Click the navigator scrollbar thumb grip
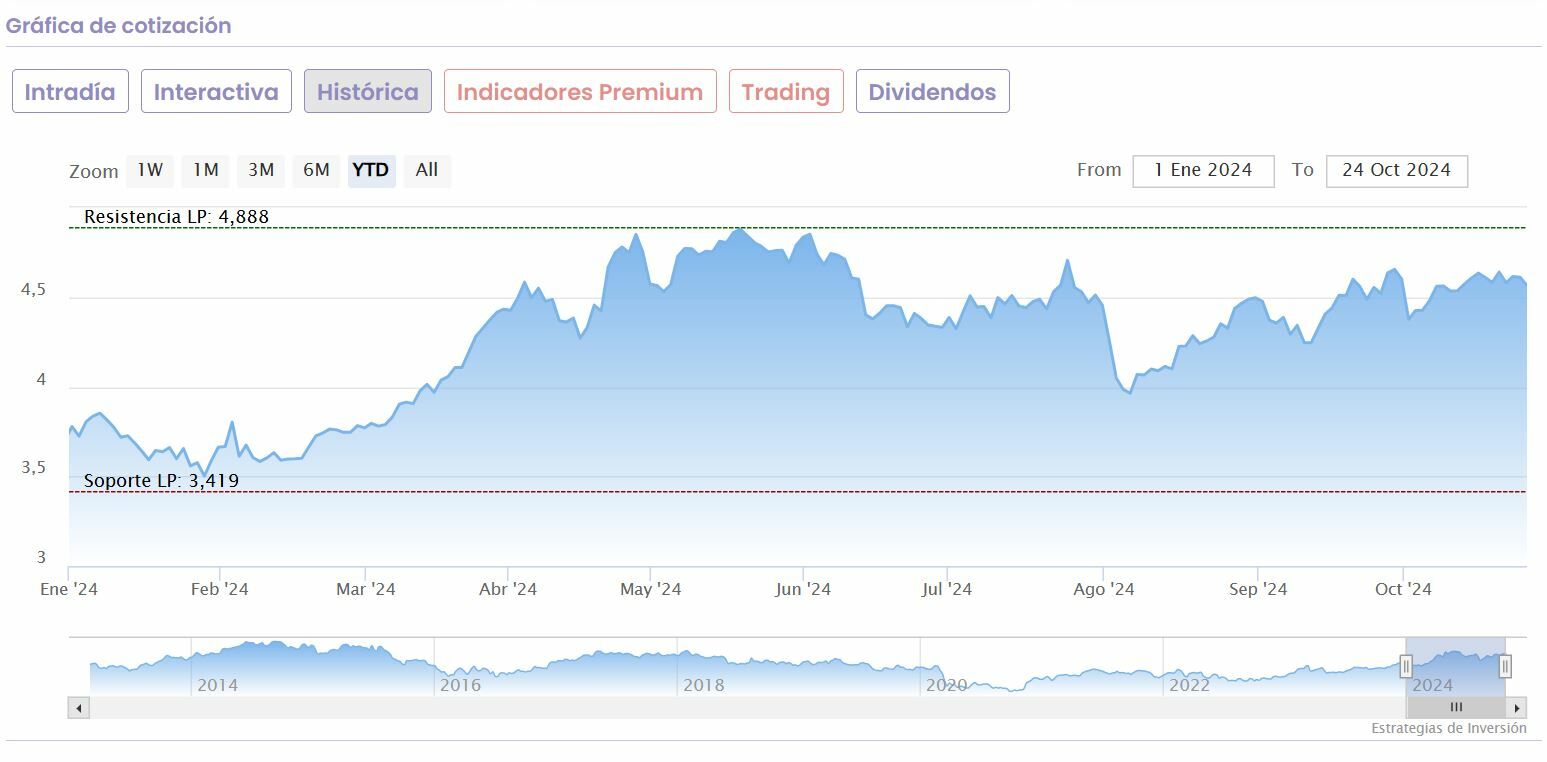1547x762 pixels. pyautogui.click(x=1456, y=708)
